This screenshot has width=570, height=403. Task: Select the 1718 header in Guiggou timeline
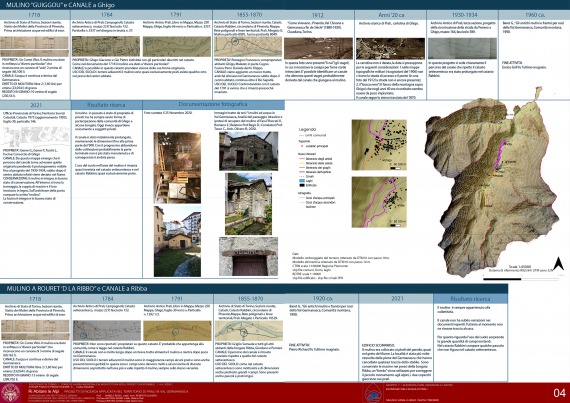pyautogui.click(x=35, y=15)
